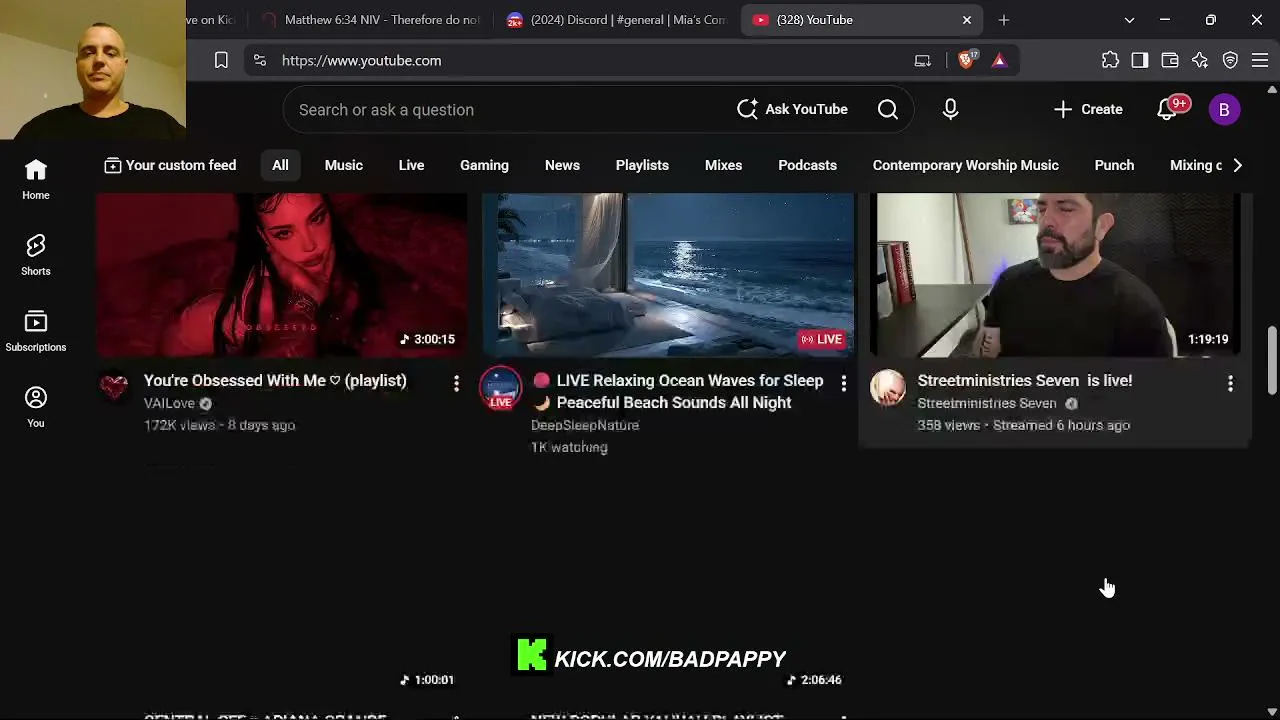Select the Punch filter chip

coord(1114,165)
